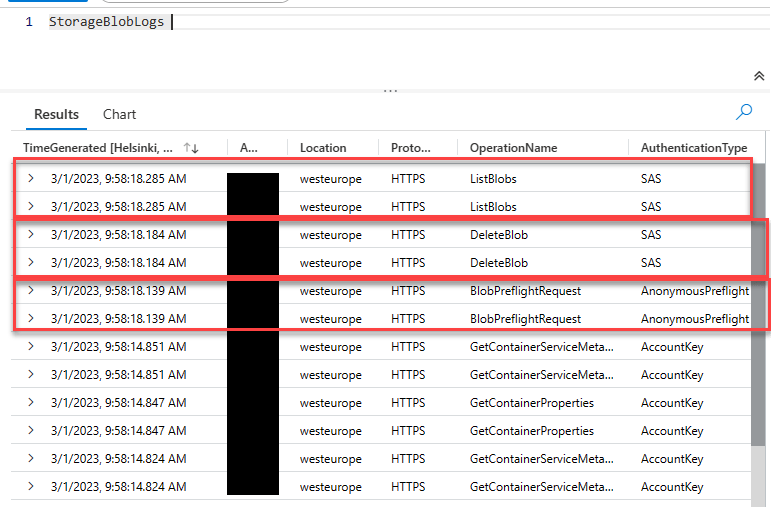Viewport: 771px width, 507px height.
Task: Click the OperationName column header
Action: (x=513, y=148)
